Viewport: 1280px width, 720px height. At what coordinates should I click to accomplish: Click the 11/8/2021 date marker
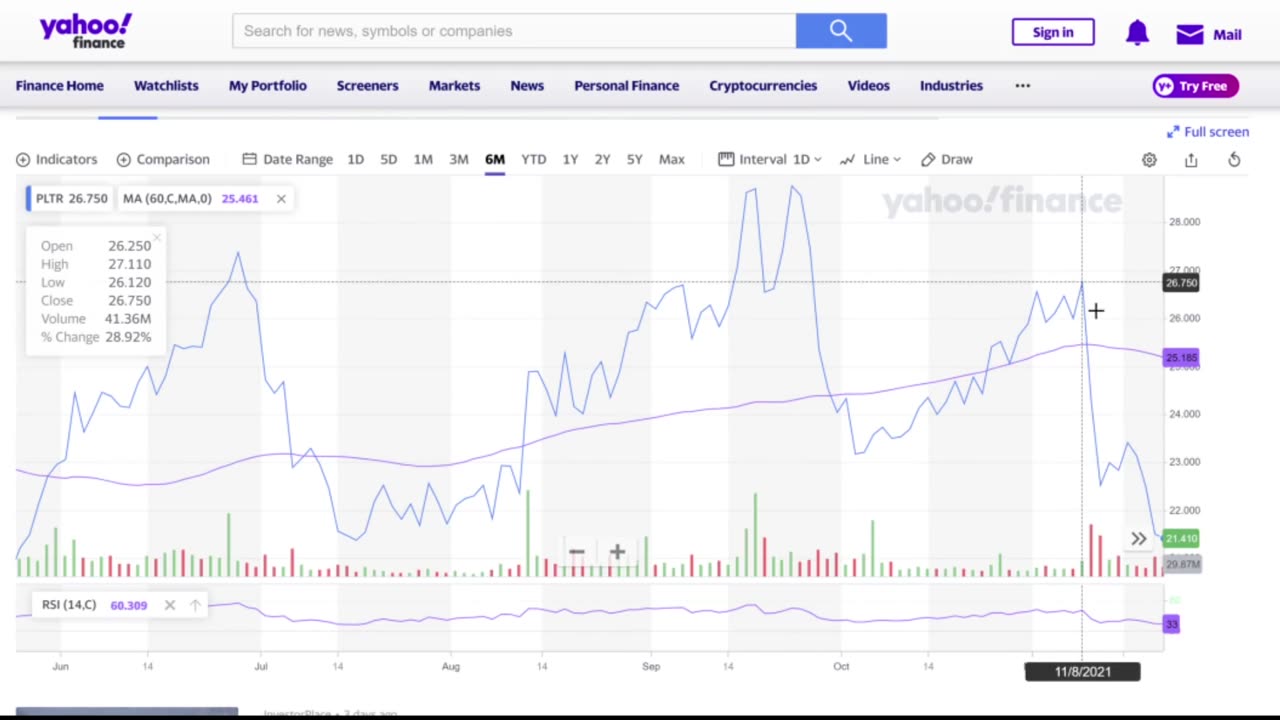pos(1082,672)
